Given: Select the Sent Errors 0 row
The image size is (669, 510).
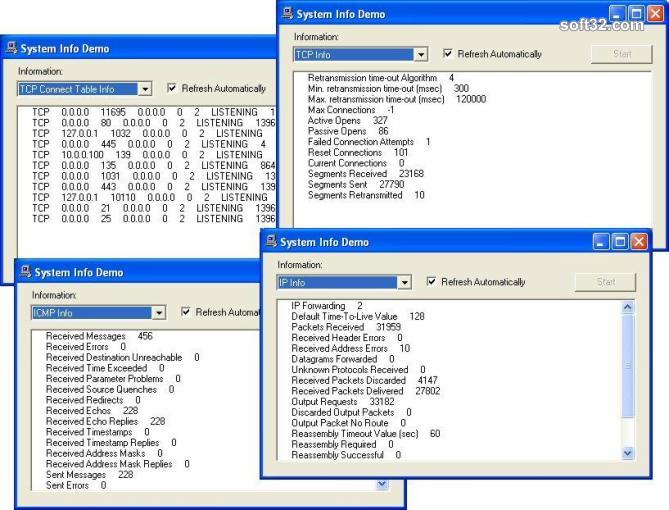Looking at the screenshot, I should pyautogui.click(x=76, y=485).
